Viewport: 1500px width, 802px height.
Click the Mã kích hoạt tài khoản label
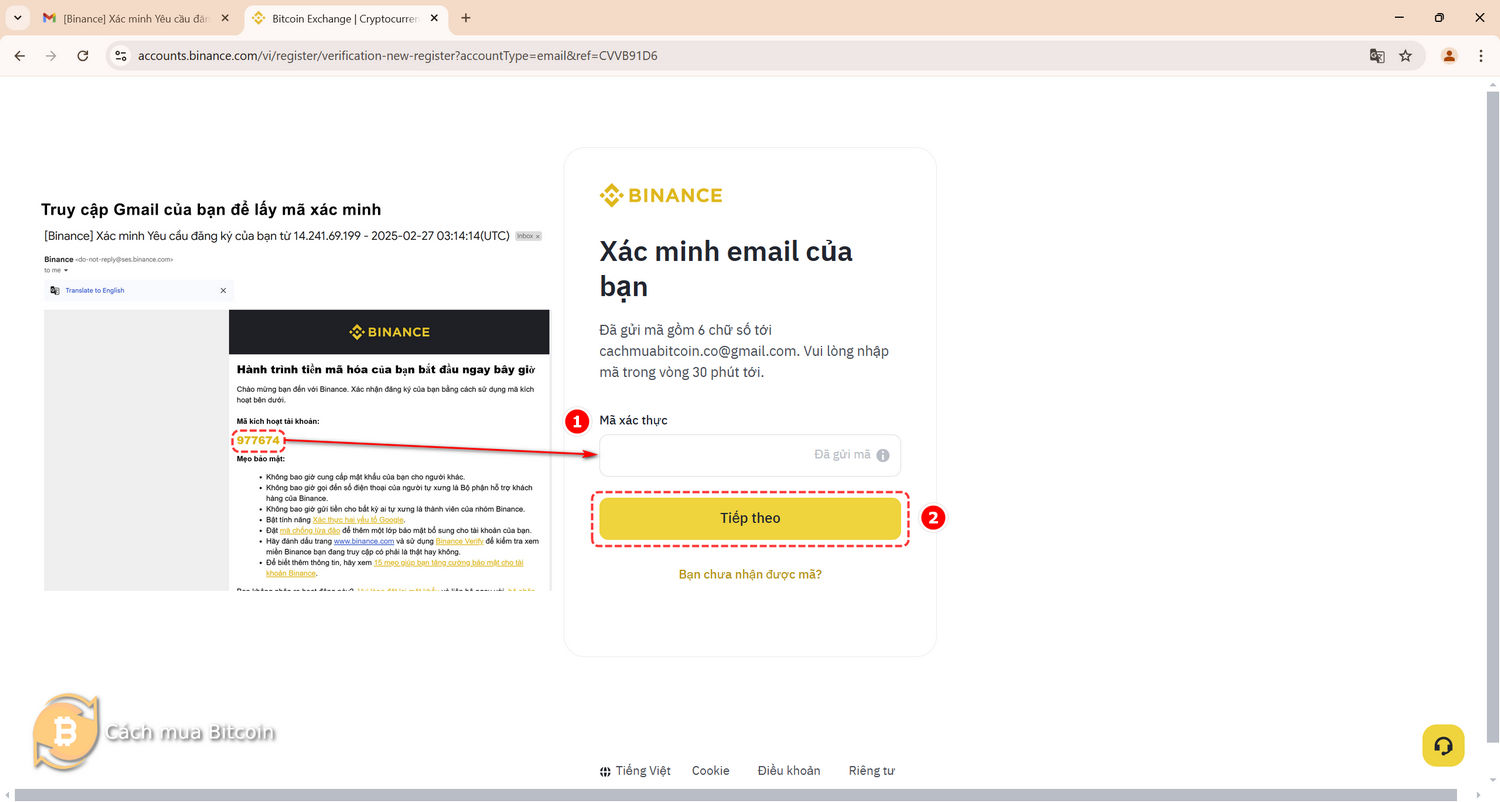[x=278, y=421]
